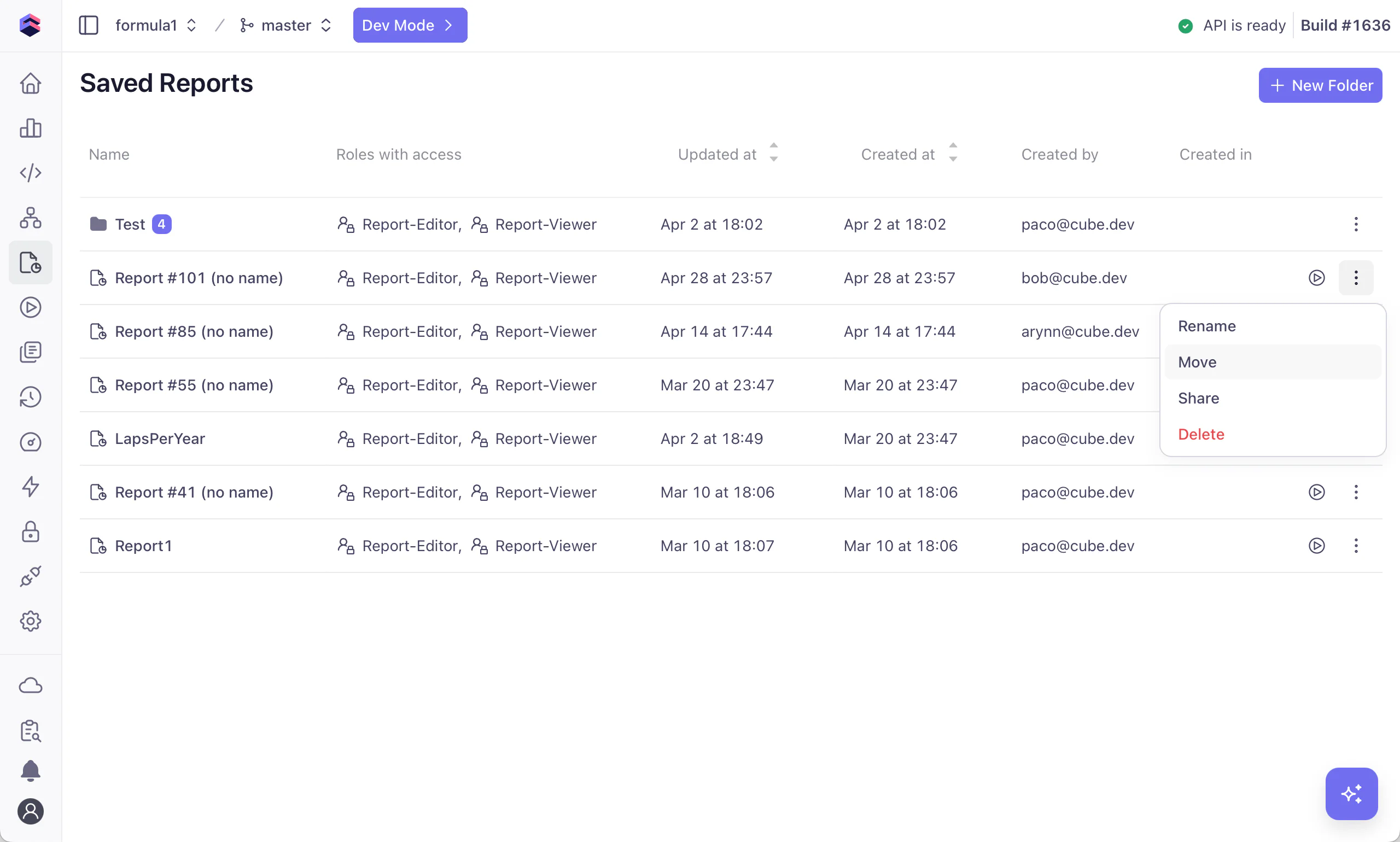Open the history clock sidebar icon

click(31, 396)
